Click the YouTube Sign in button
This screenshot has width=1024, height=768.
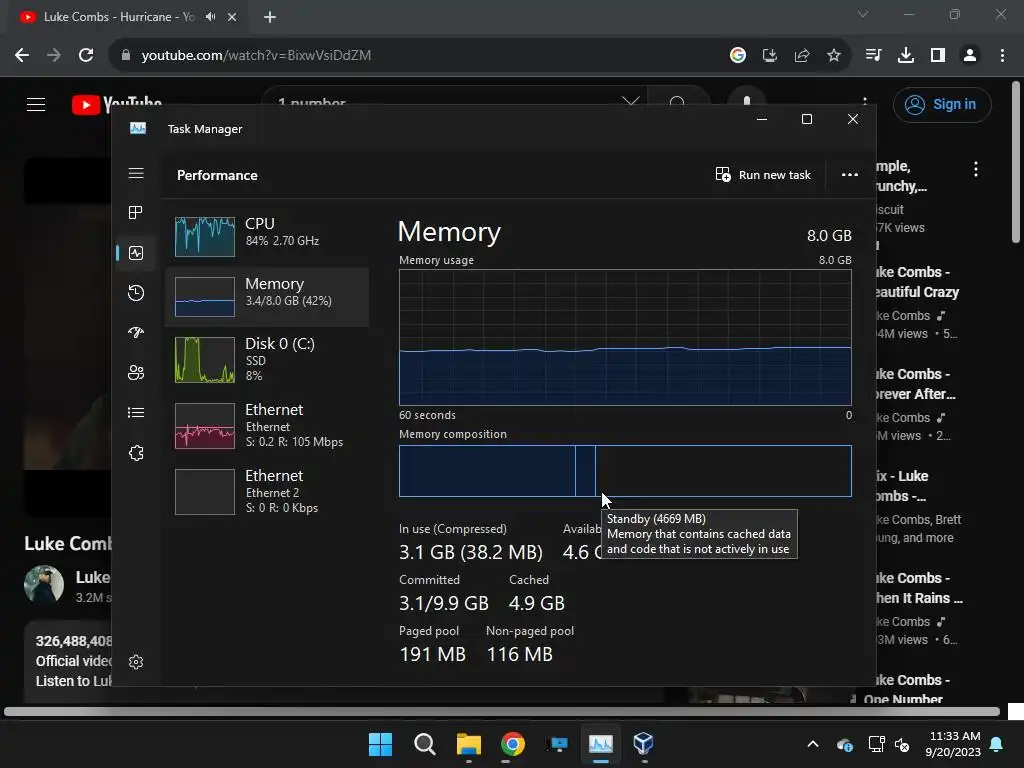pyautogui.click(x=942, y=104)
